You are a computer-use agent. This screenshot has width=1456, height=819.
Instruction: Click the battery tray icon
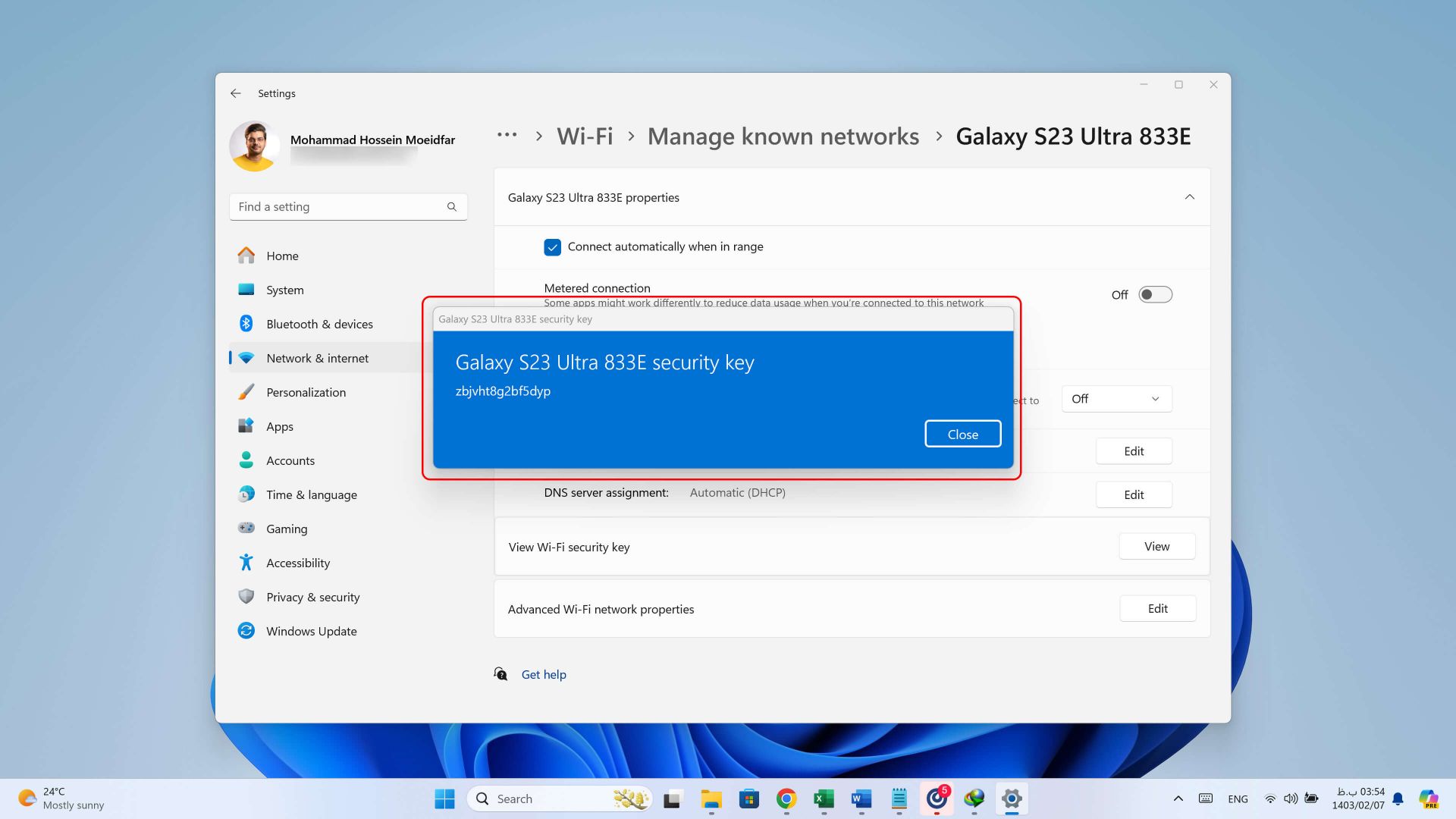coord(1311,799)
